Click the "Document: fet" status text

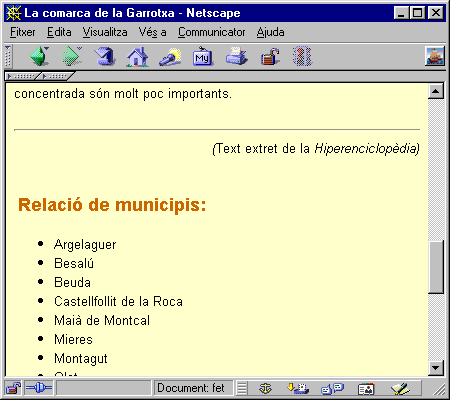tap(191, 388)
